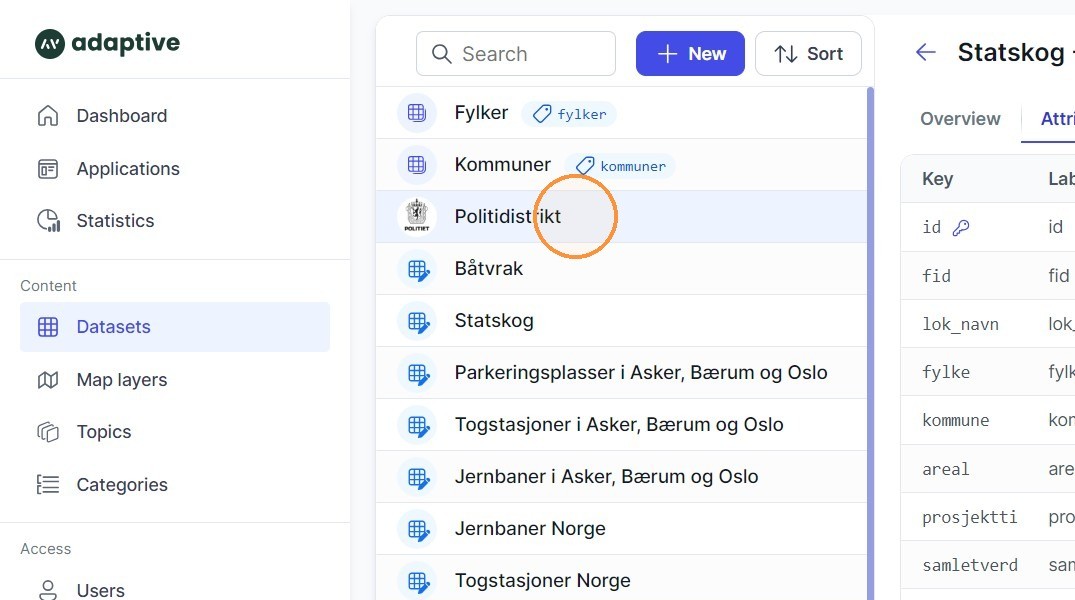
Task: Click the magnifying glass search icon
Action: (x=442, y=53)
